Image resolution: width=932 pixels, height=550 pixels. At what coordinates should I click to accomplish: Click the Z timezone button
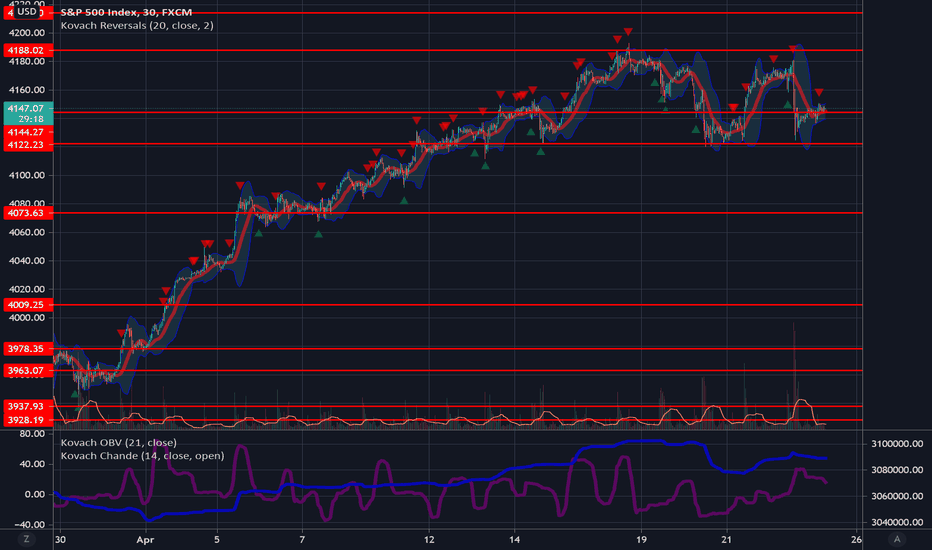tap(26, 539)
